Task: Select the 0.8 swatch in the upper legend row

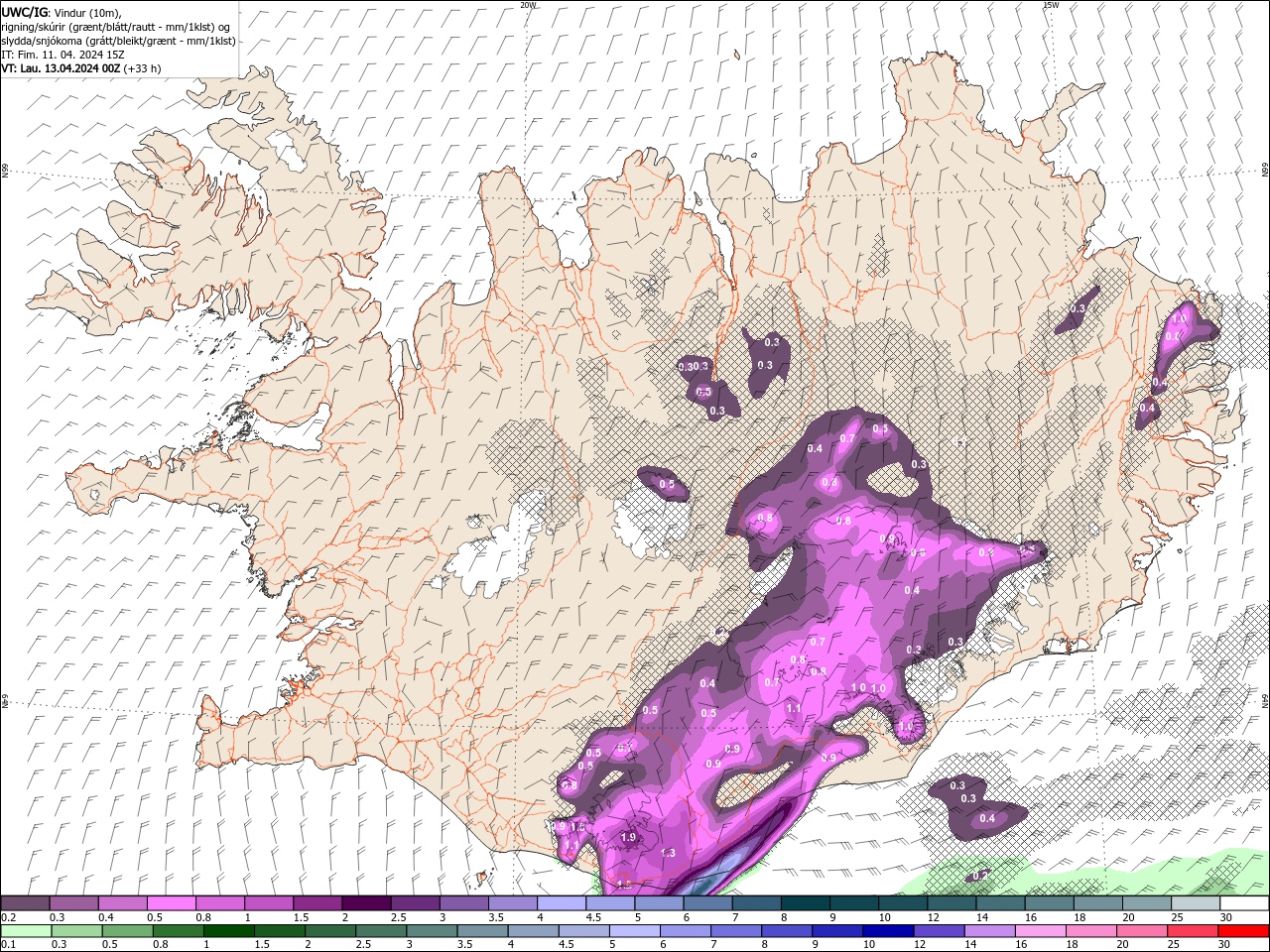Action: 219,903
